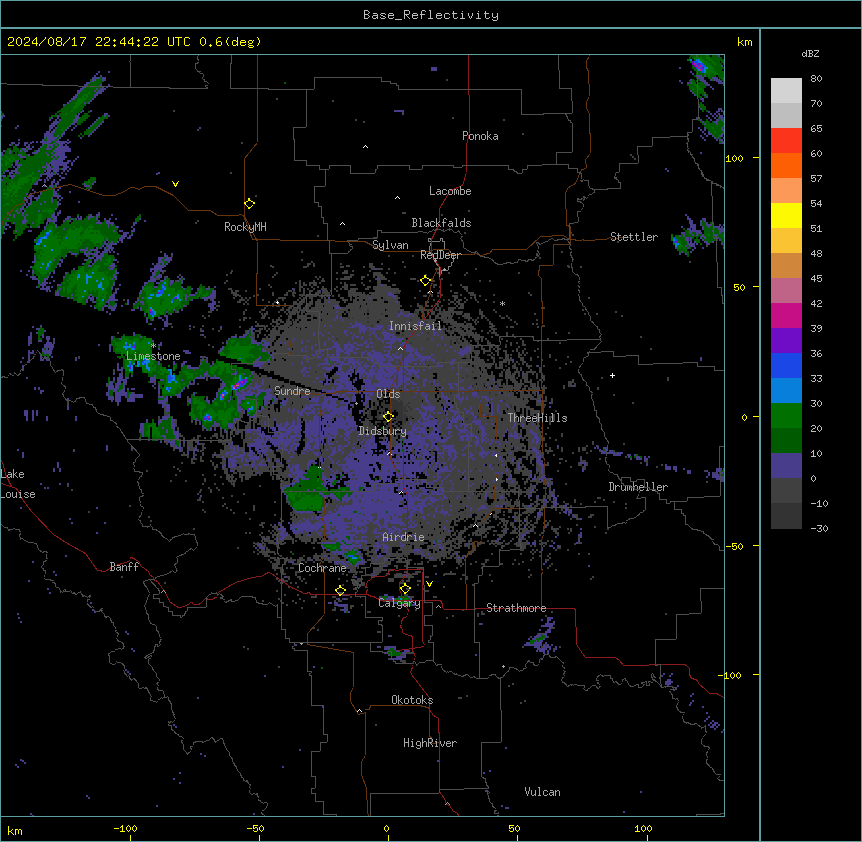Click the 2024/08/17 22:44:22 UTC timestamp
The width and height of the screenshot is (862, 842).
(x=134, y=42)
